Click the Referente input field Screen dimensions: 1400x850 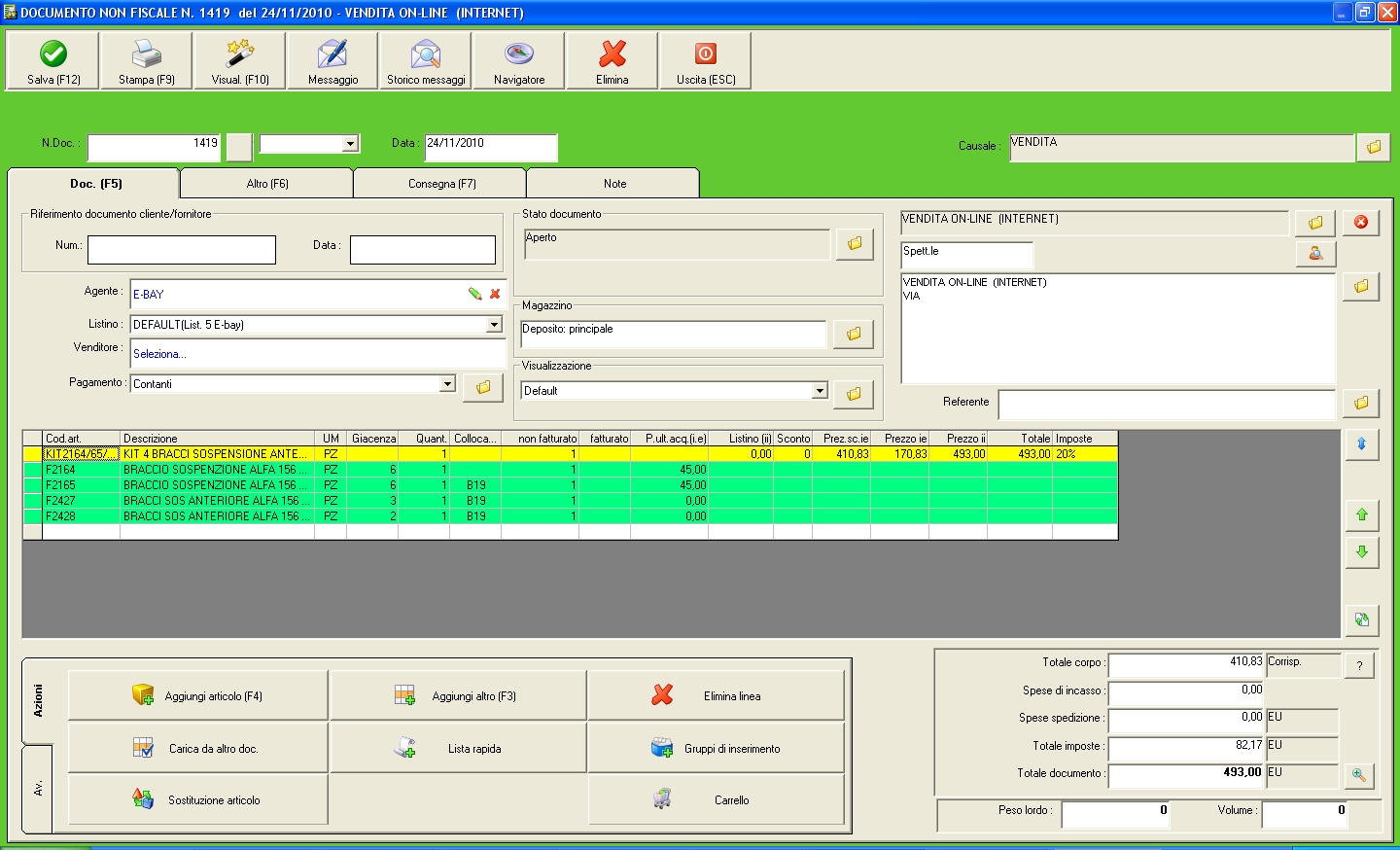tap(1167, 404)
